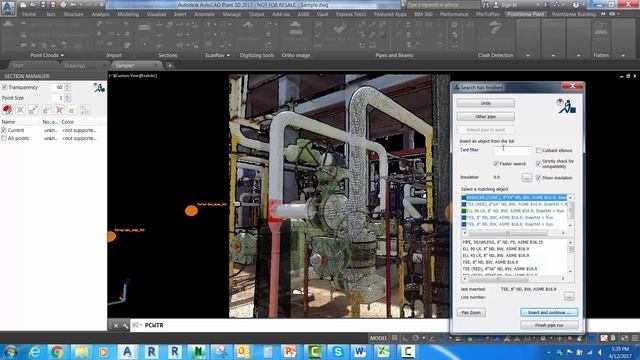The image size is (640, 360).
Task: Click the Windows Start button
Action: [x=10, y=352]
